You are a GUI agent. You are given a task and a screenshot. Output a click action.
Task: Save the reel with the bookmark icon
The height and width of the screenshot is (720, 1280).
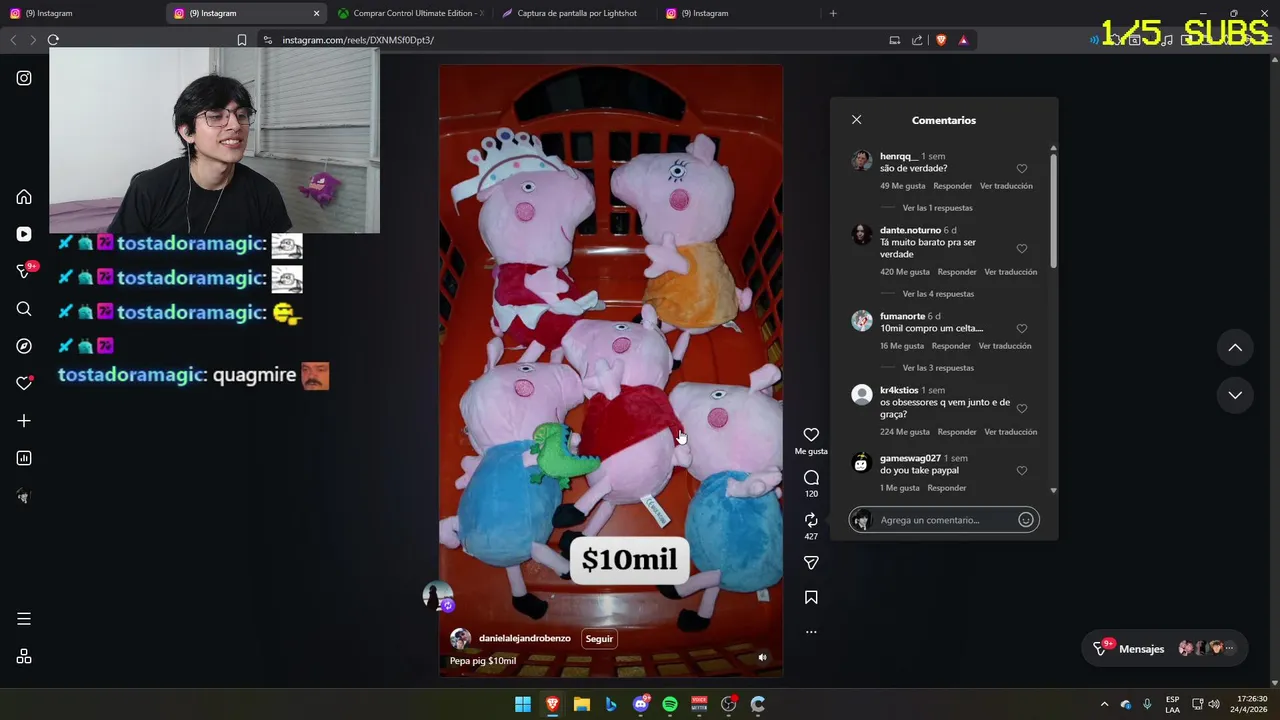pyautogui.click(x=811, y=597)
